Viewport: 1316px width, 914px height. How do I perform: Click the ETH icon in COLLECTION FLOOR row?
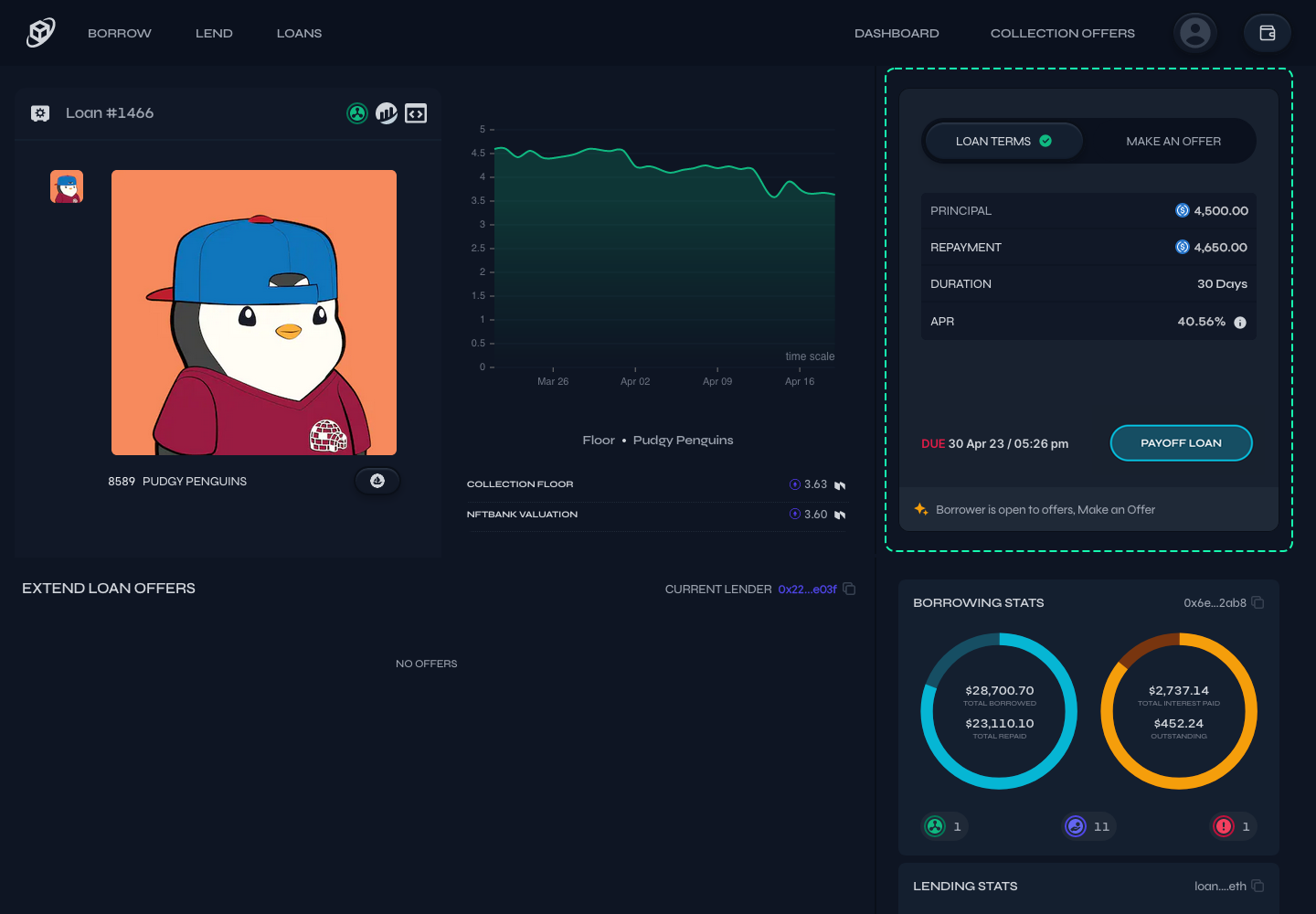click(x=795, y=484)
